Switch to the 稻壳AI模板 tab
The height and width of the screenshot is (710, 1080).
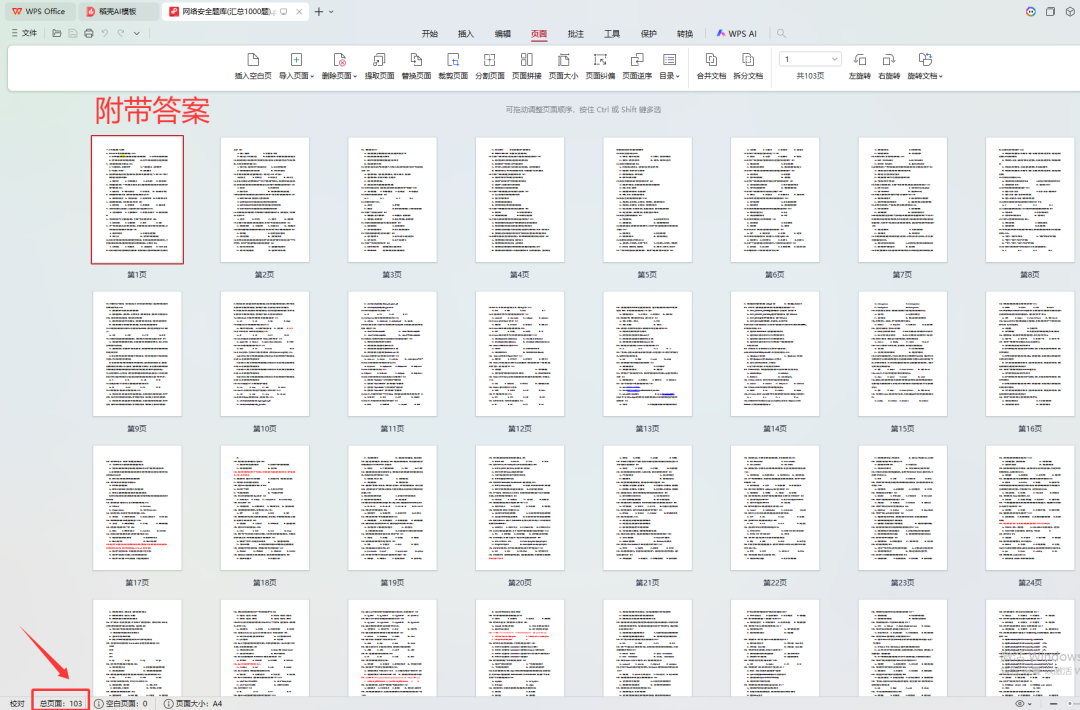(x=117, y=12)
